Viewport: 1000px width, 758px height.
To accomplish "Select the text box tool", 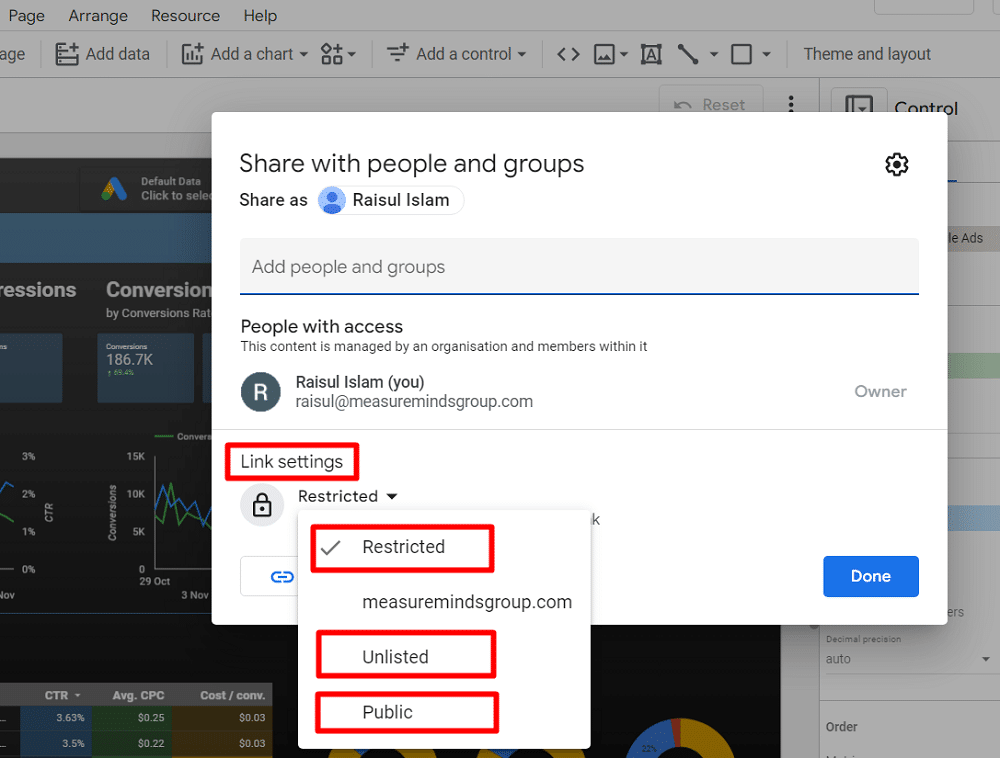I will [x=651, y=54].
